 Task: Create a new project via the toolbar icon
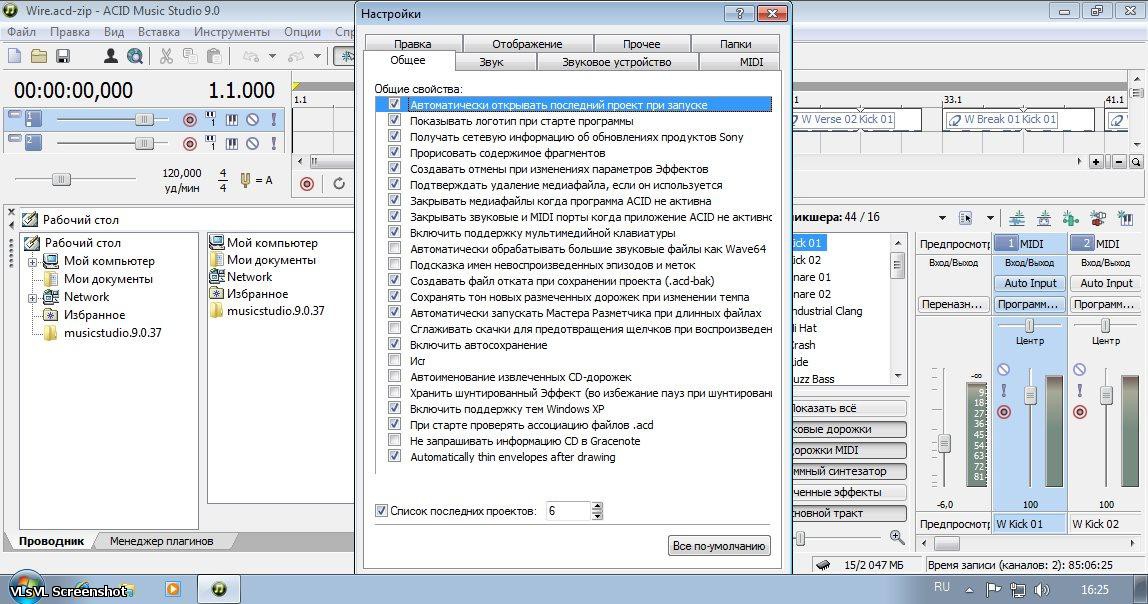[15, 56]
